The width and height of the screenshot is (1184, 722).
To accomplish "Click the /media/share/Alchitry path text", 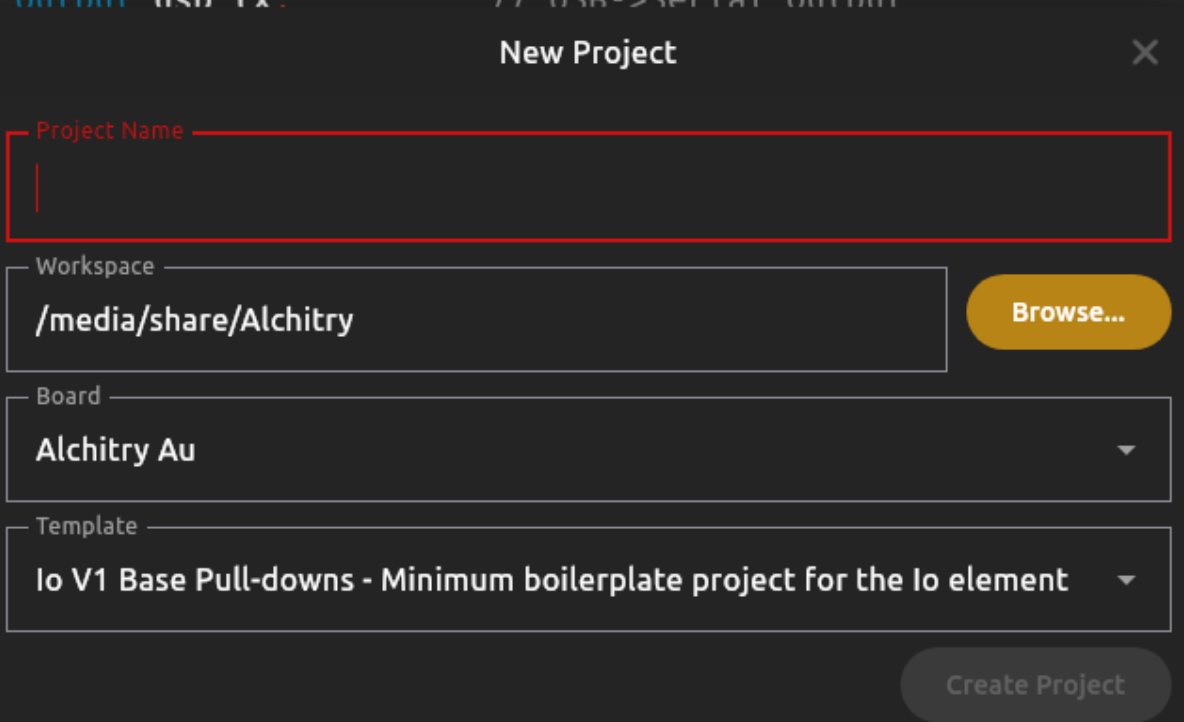I will (194, 320).
